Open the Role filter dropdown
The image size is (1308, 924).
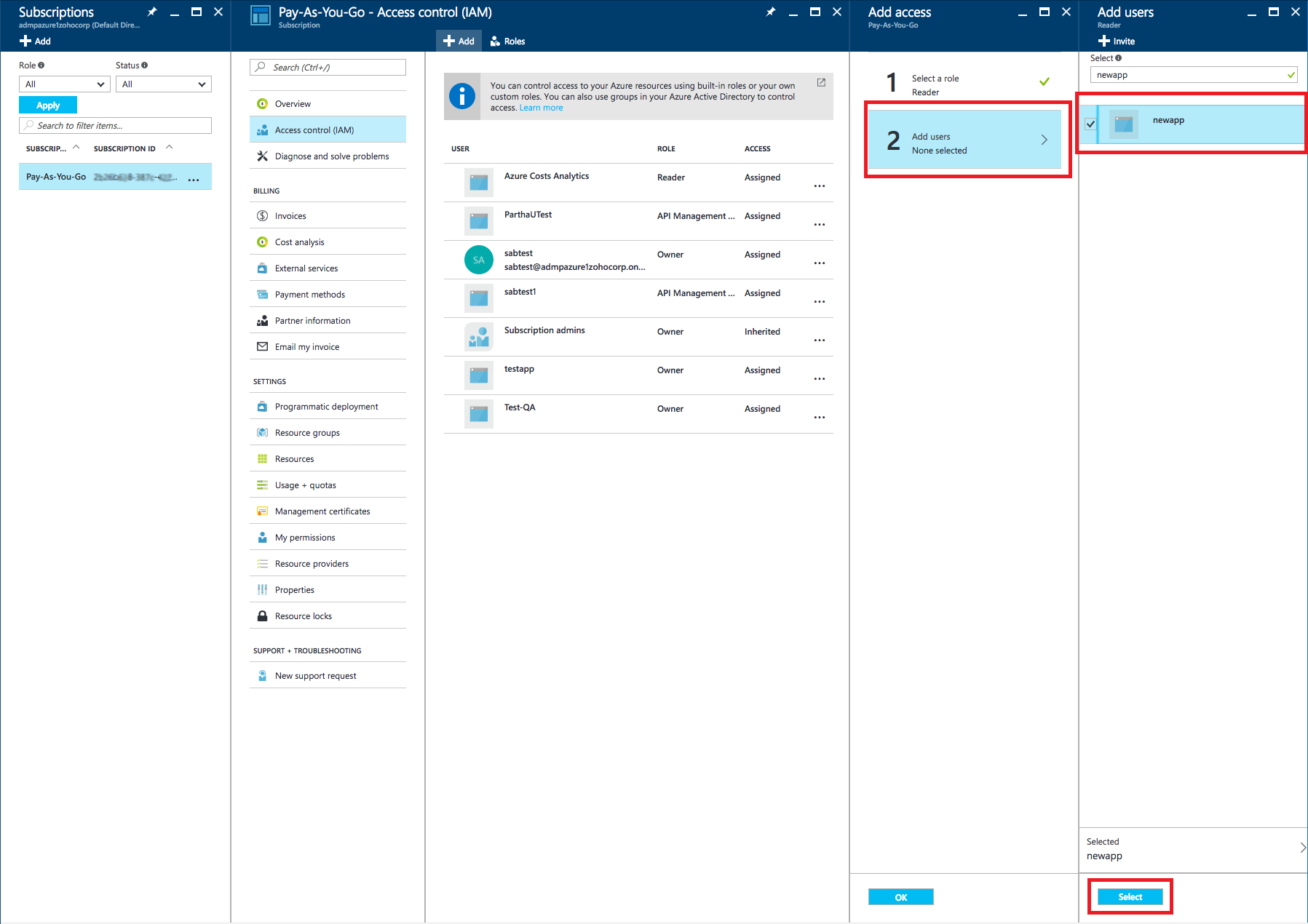[64, 84]
